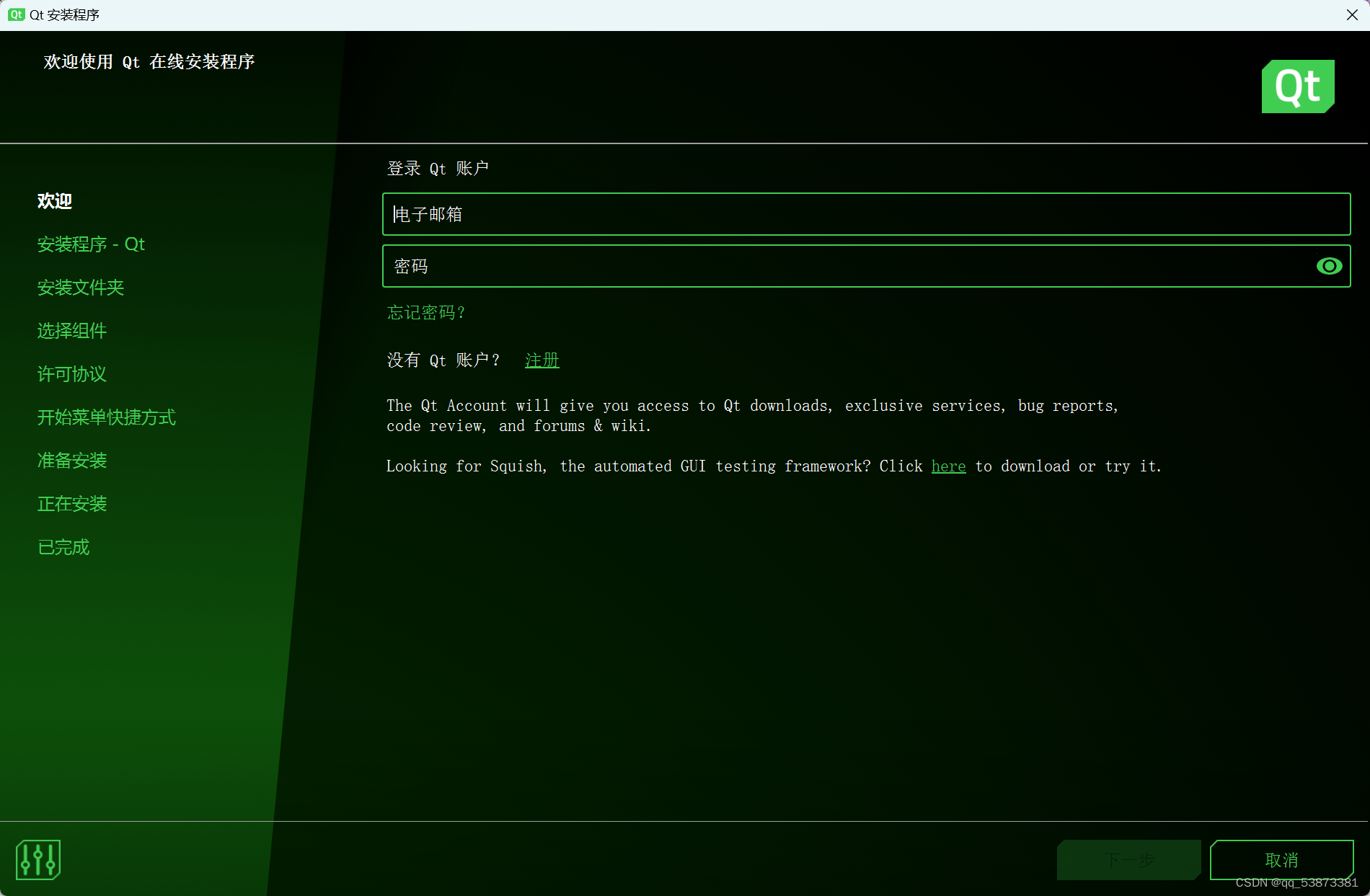
Task: Open the 忘记密码 forgot password link
Action: (426, 312)
